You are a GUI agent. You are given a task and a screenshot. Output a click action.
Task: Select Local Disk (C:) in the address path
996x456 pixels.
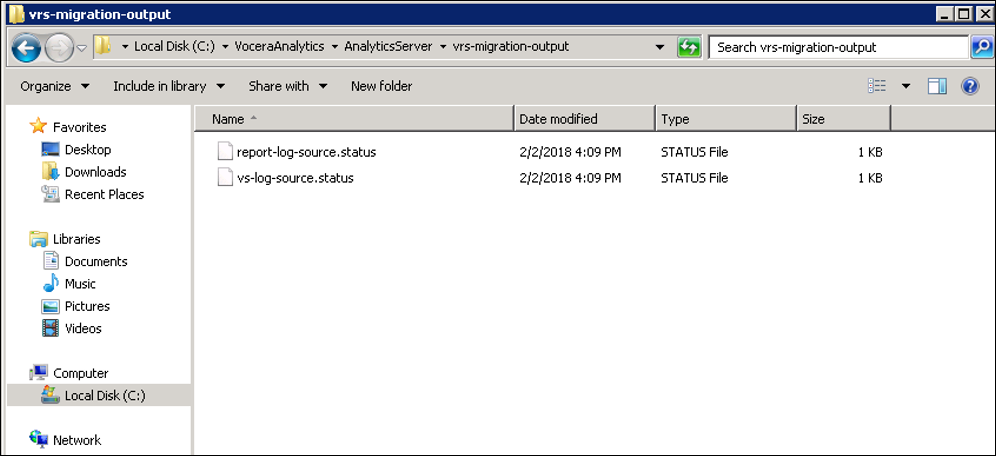[174, 46]
